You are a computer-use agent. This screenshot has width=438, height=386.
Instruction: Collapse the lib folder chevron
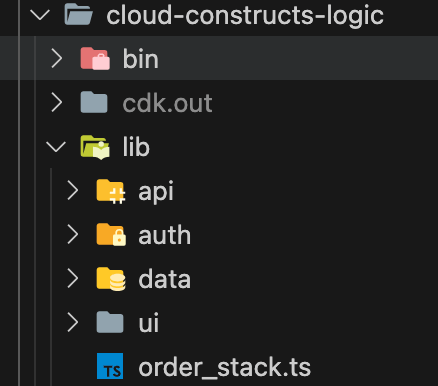click(56, 147)
